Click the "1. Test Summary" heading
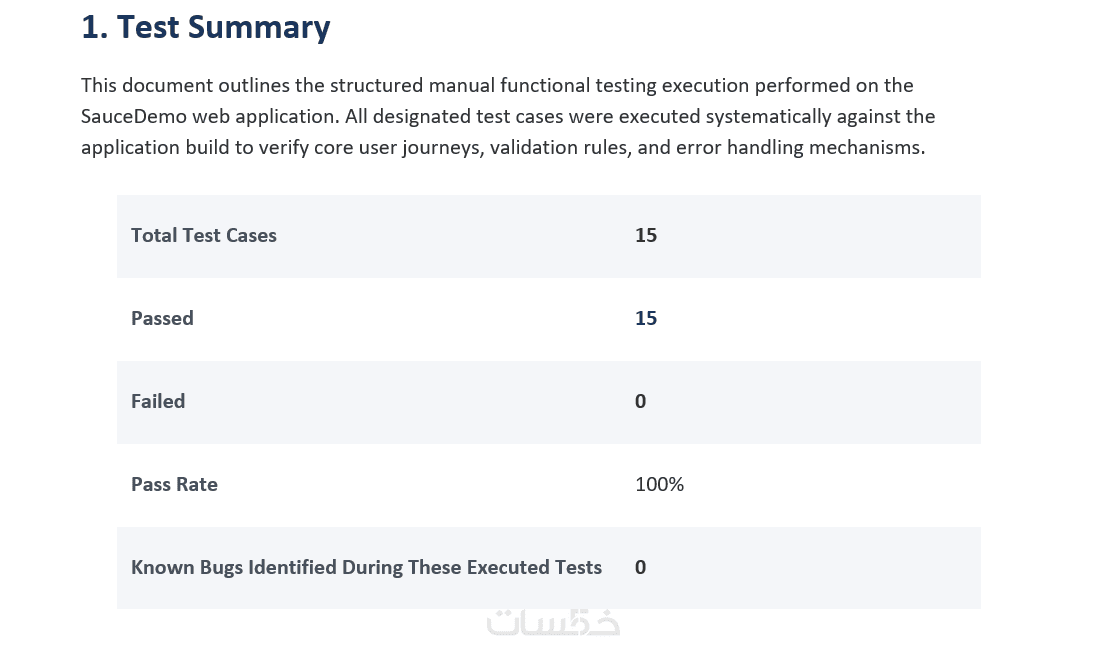1107x649 pixels. (x=205, y=28)
